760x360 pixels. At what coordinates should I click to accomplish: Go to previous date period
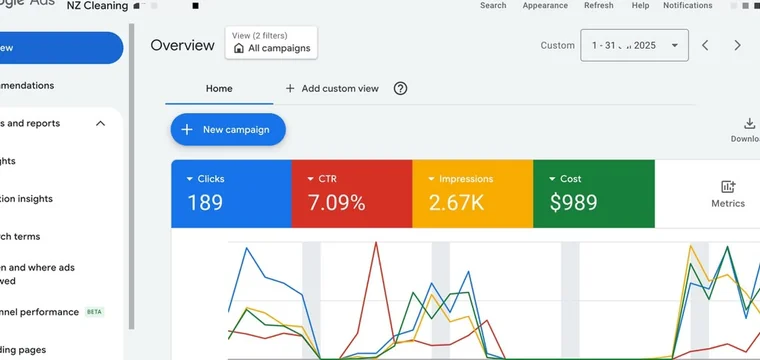pos(705,46)
